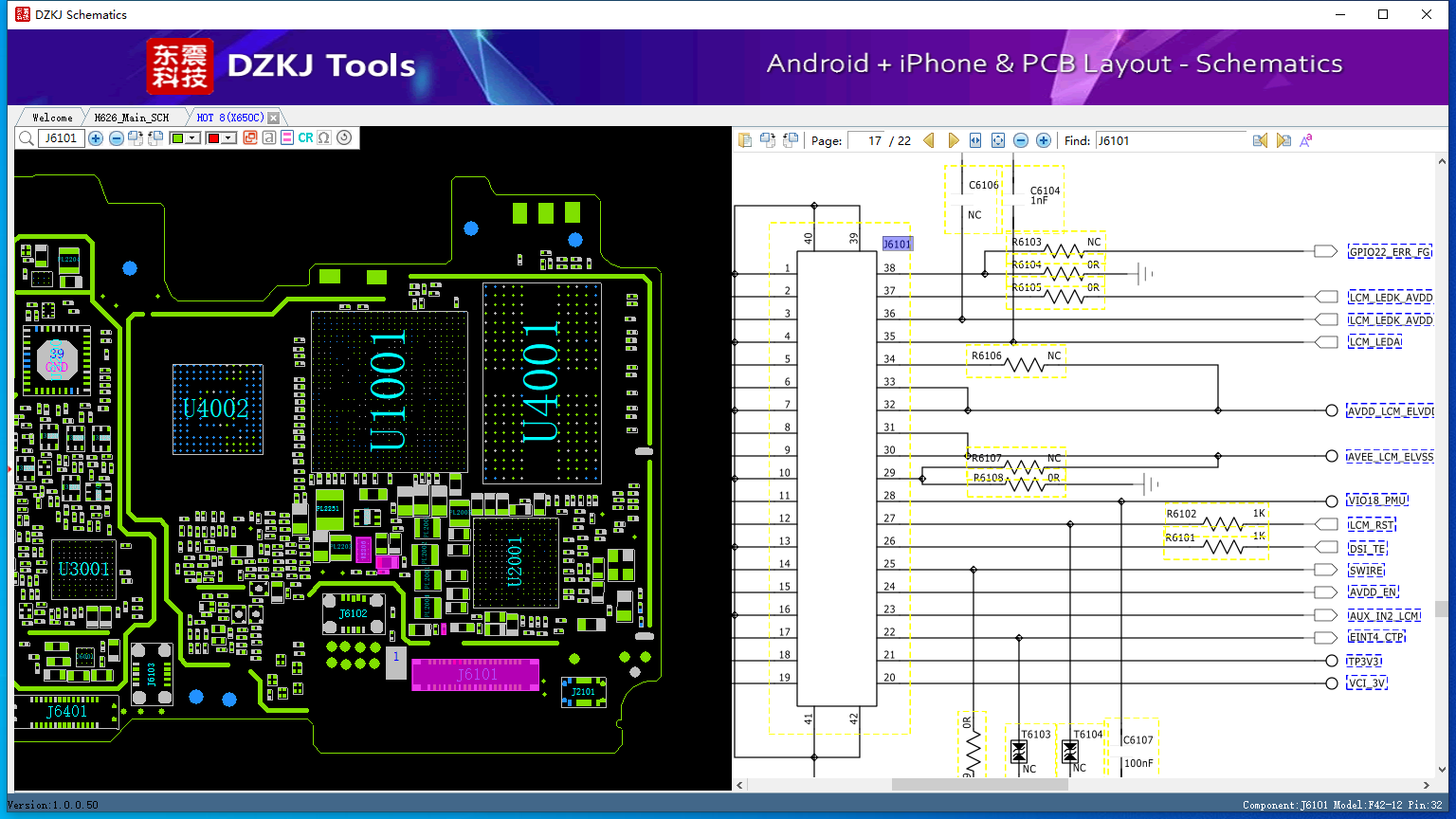Zoom out the PCB layout view
1456x819 pixels.
click(x=116, y=138)
